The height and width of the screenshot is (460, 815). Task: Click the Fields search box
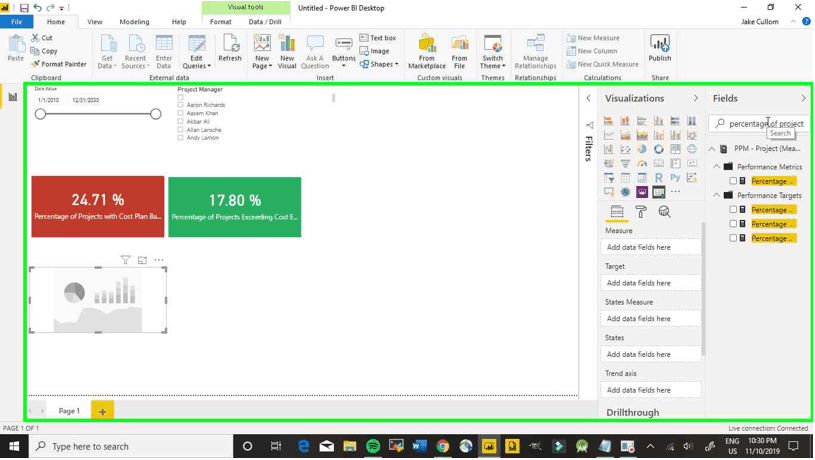pyautogui.click(x=759, y=124)
